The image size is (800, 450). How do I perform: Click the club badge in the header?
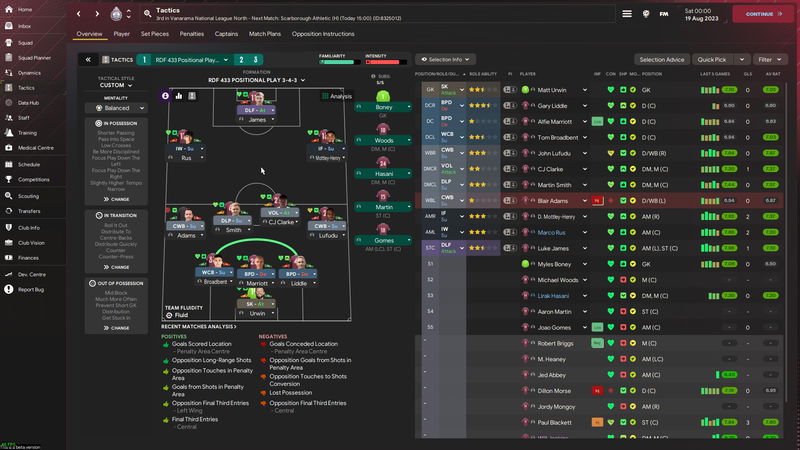116,14
